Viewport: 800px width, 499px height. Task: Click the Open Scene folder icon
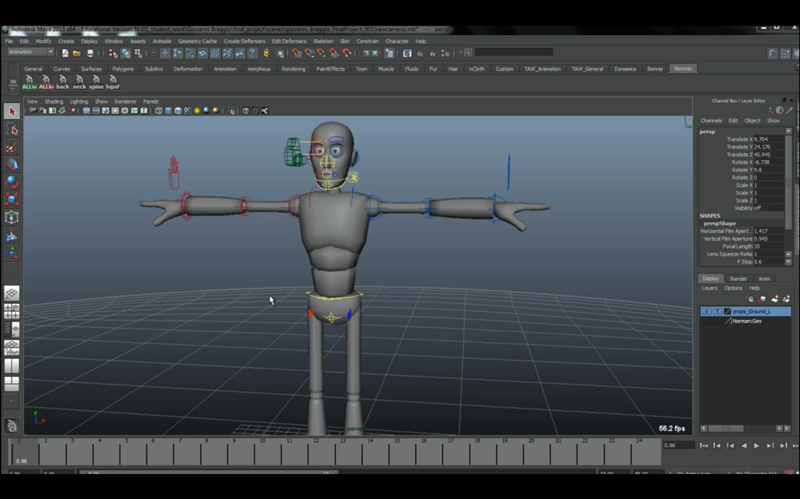coord(77,53)
